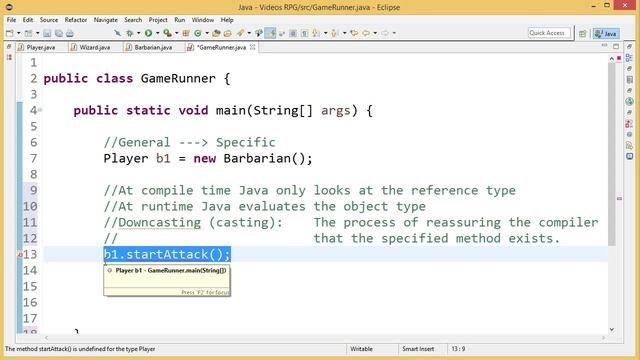Close the GameRunner.java editor tab
Screen dimensions: 640x360
point(253,47)
